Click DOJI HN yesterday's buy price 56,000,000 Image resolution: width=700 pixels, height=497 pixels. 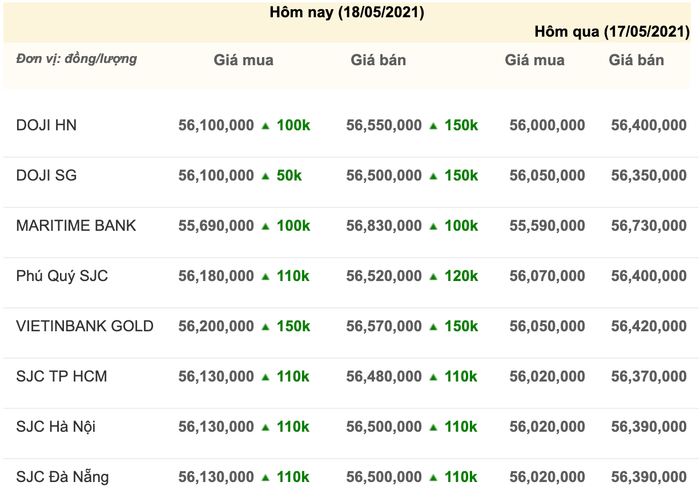[x=547, y=125]
